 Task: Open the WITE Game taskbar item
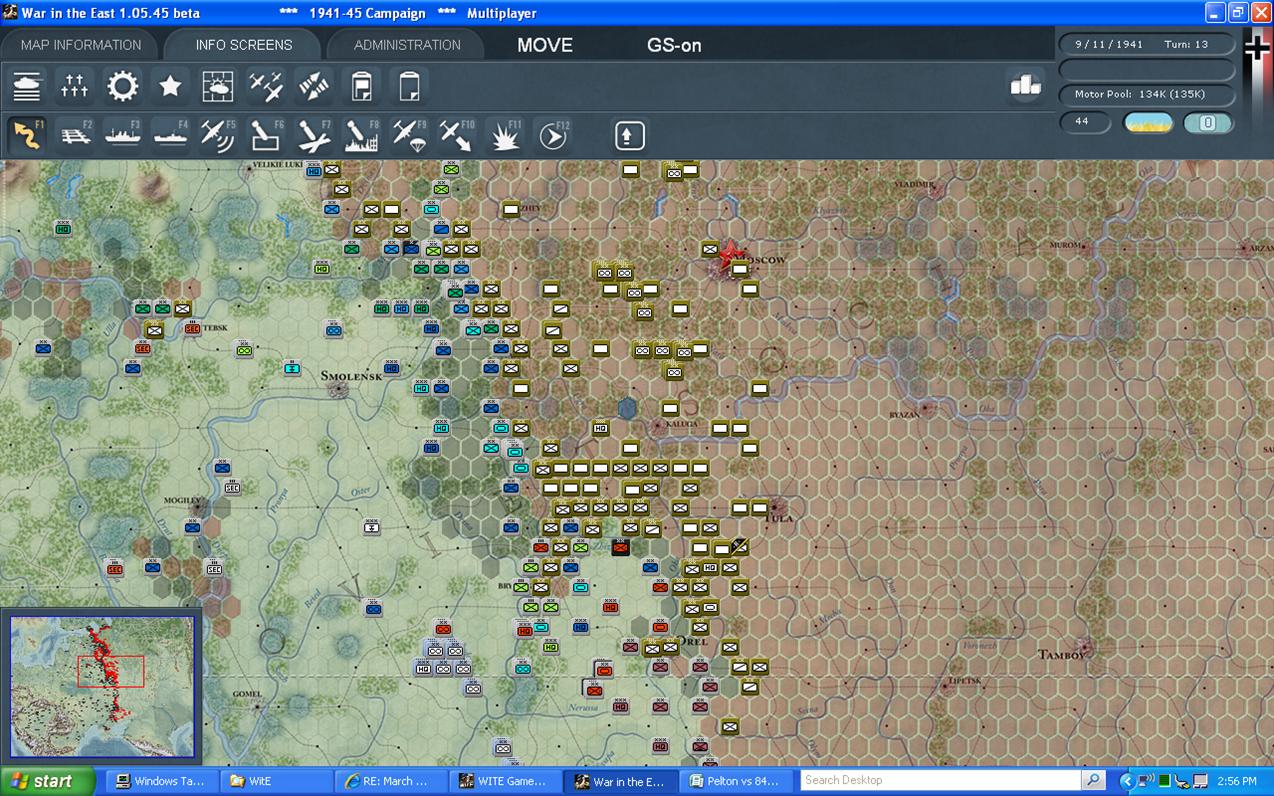[x=504, y=781]
